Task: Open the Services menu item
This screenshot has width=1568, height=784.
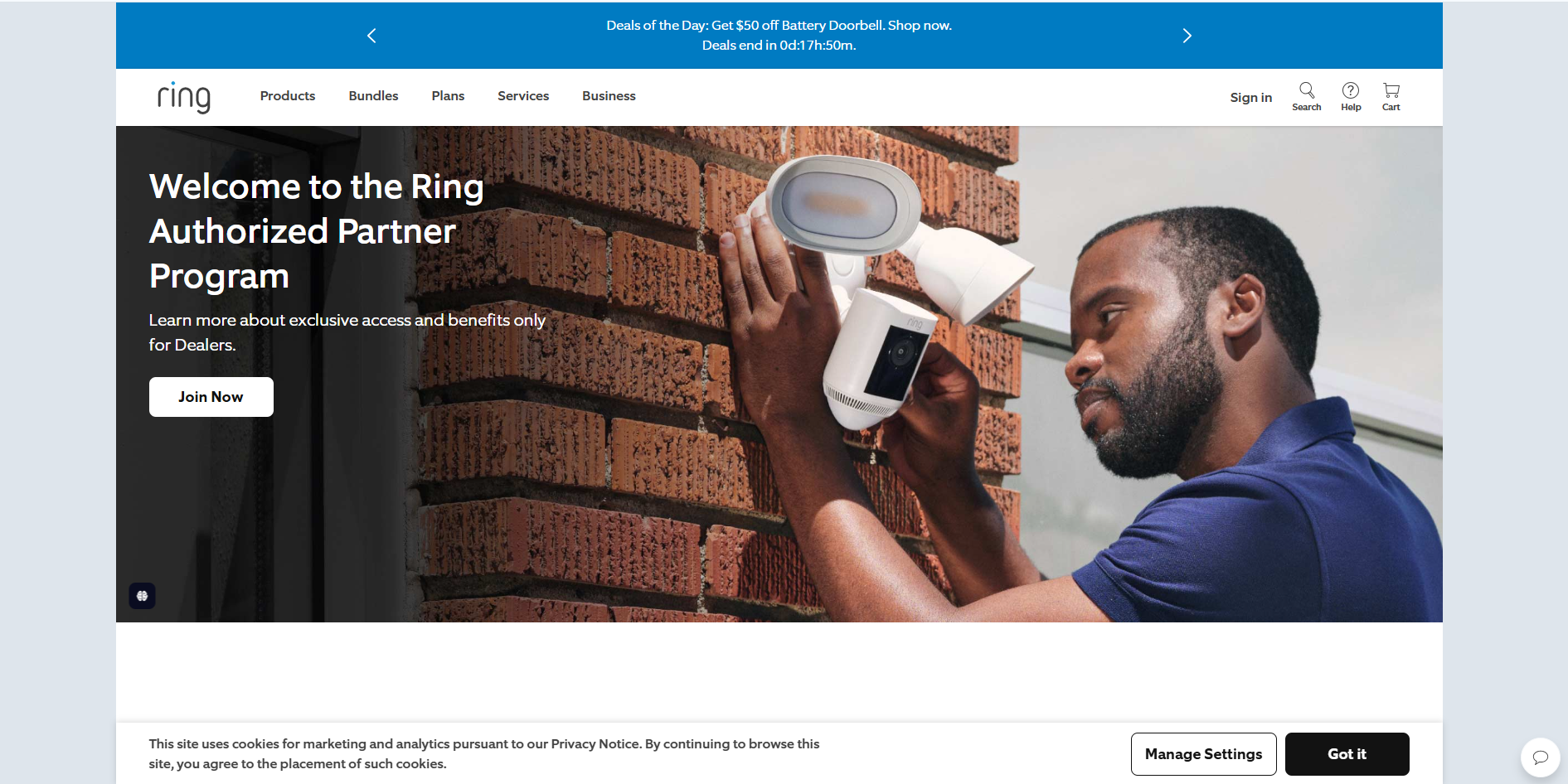Action: pos(523,96)
